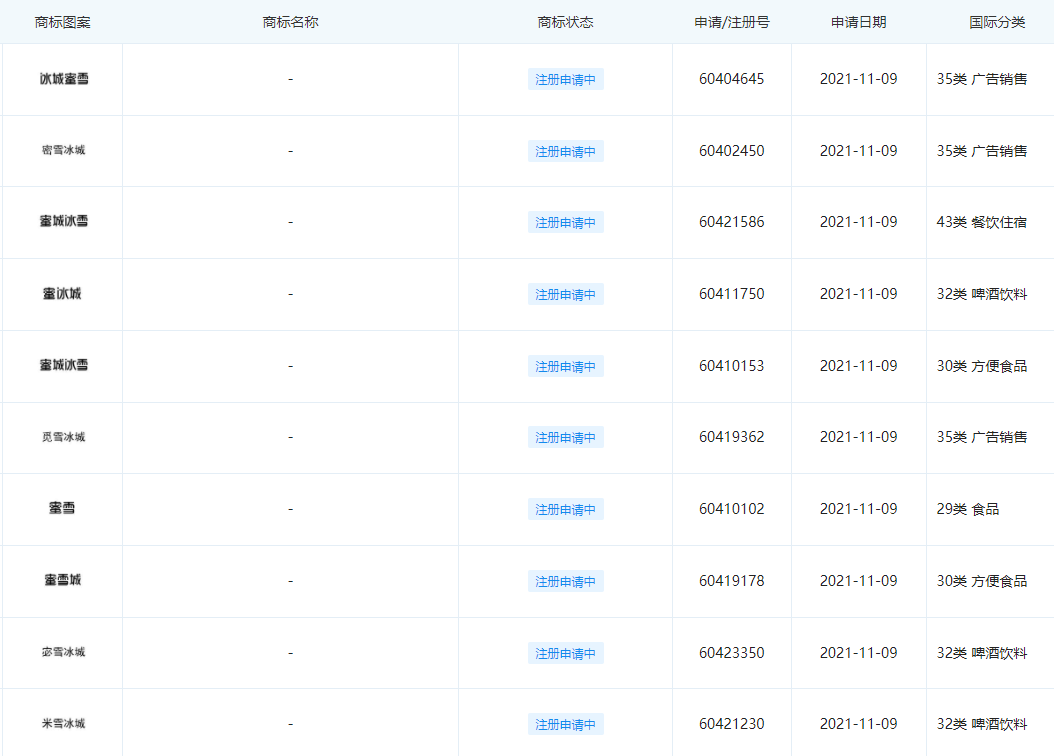Open trademark image in row 60419362
The image size is (1054, 756).
click(x=64, y=437)
